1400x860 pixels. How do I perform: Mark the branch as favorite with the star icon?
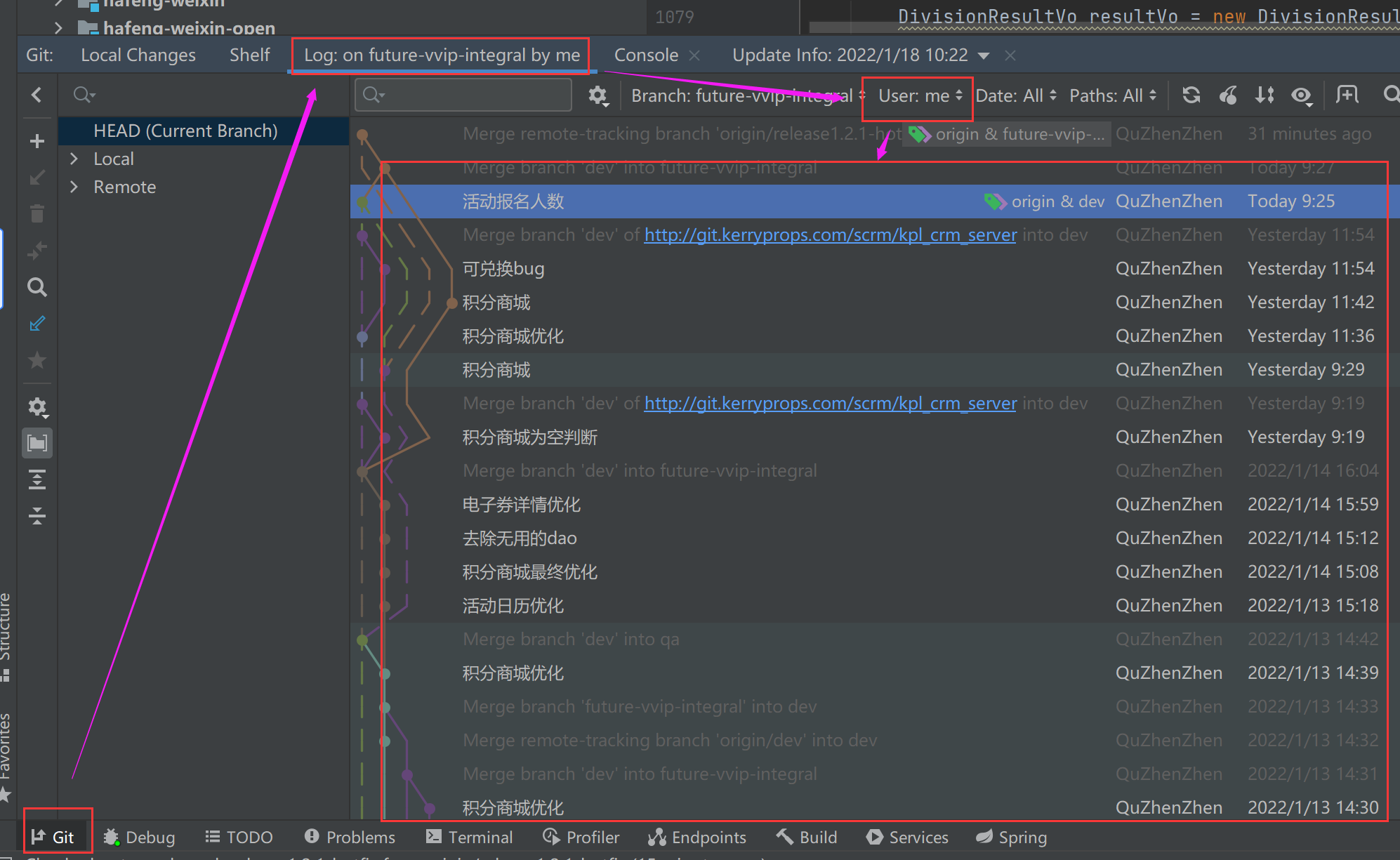coord(37,360)
